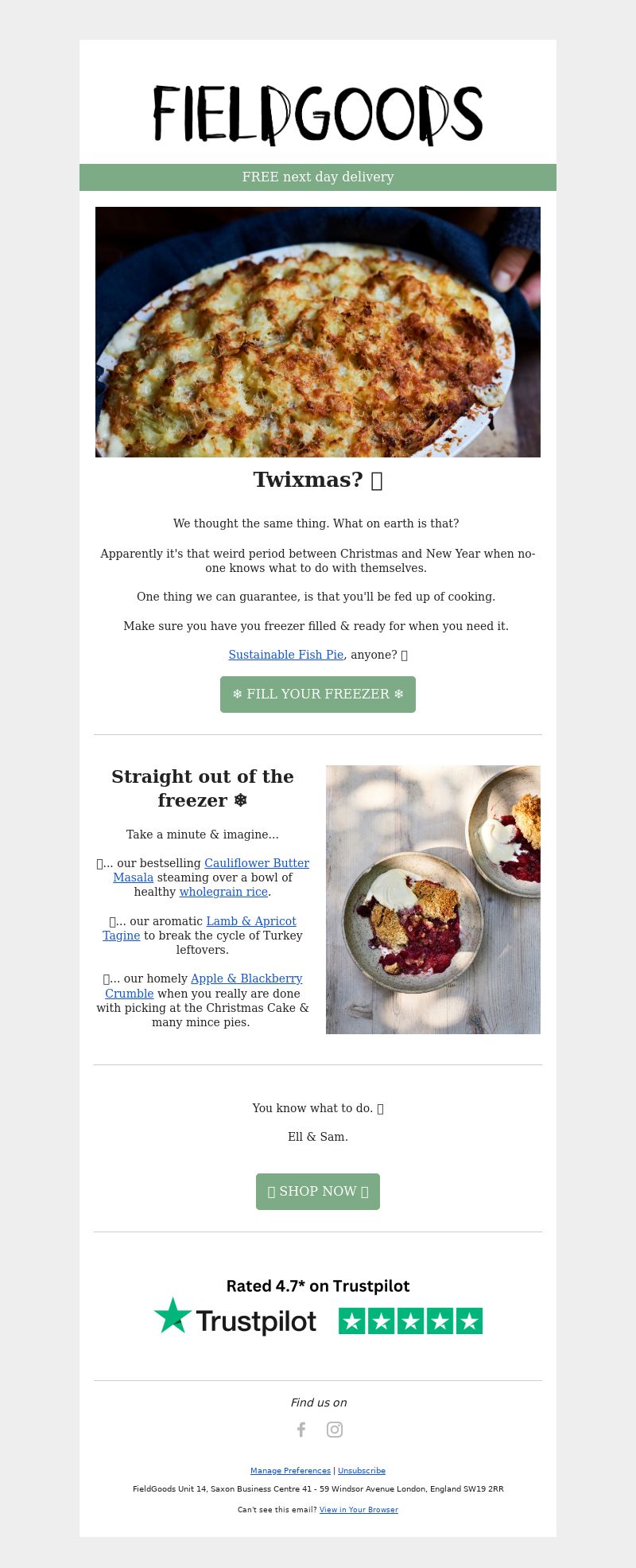
Task: Open the Cauliflower Butter Masala link
Action: pyautogui.click(x=211, y=870)
